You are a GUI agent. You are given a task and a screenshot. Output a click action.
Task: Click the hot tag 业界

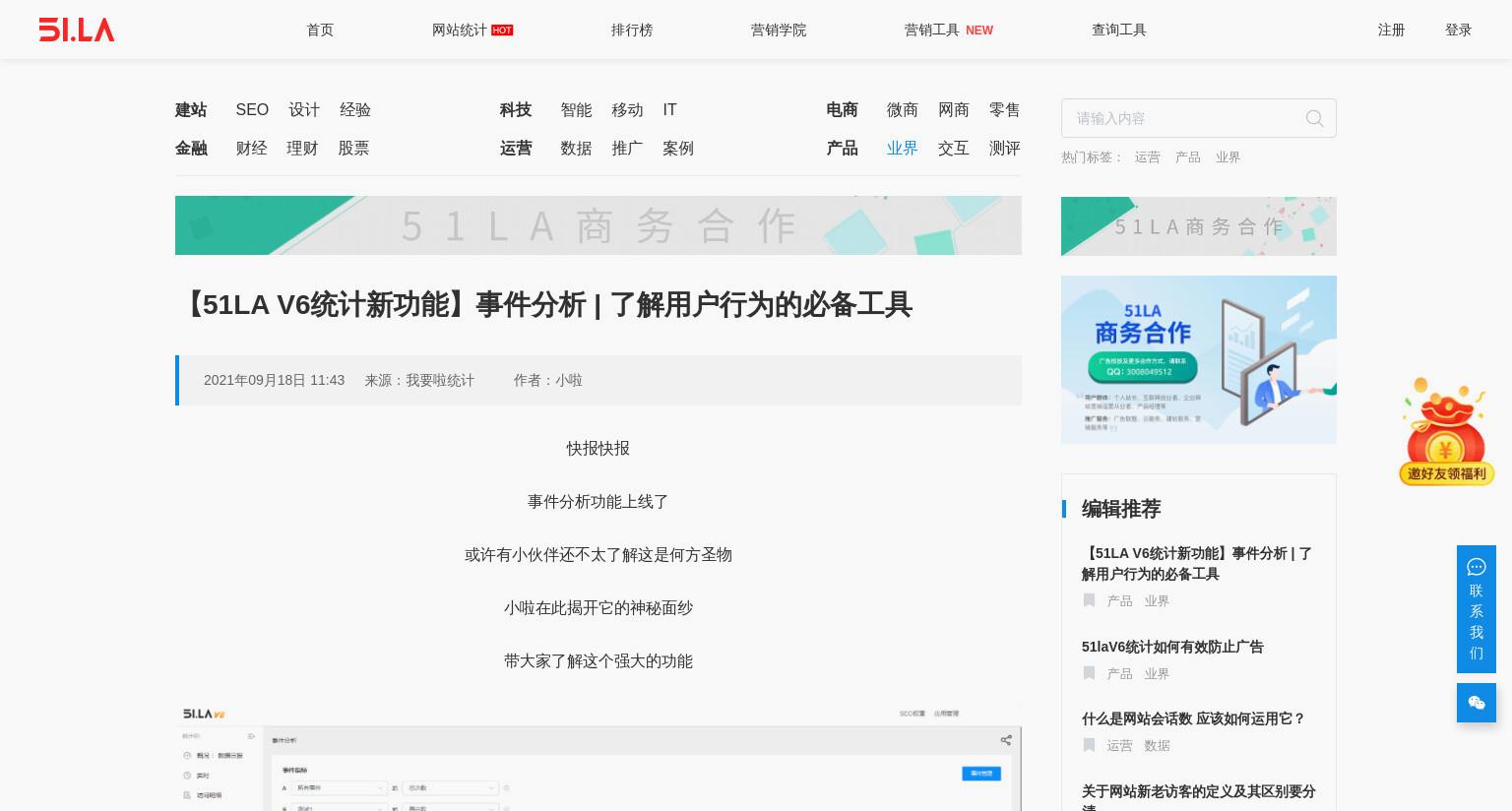1228,156
